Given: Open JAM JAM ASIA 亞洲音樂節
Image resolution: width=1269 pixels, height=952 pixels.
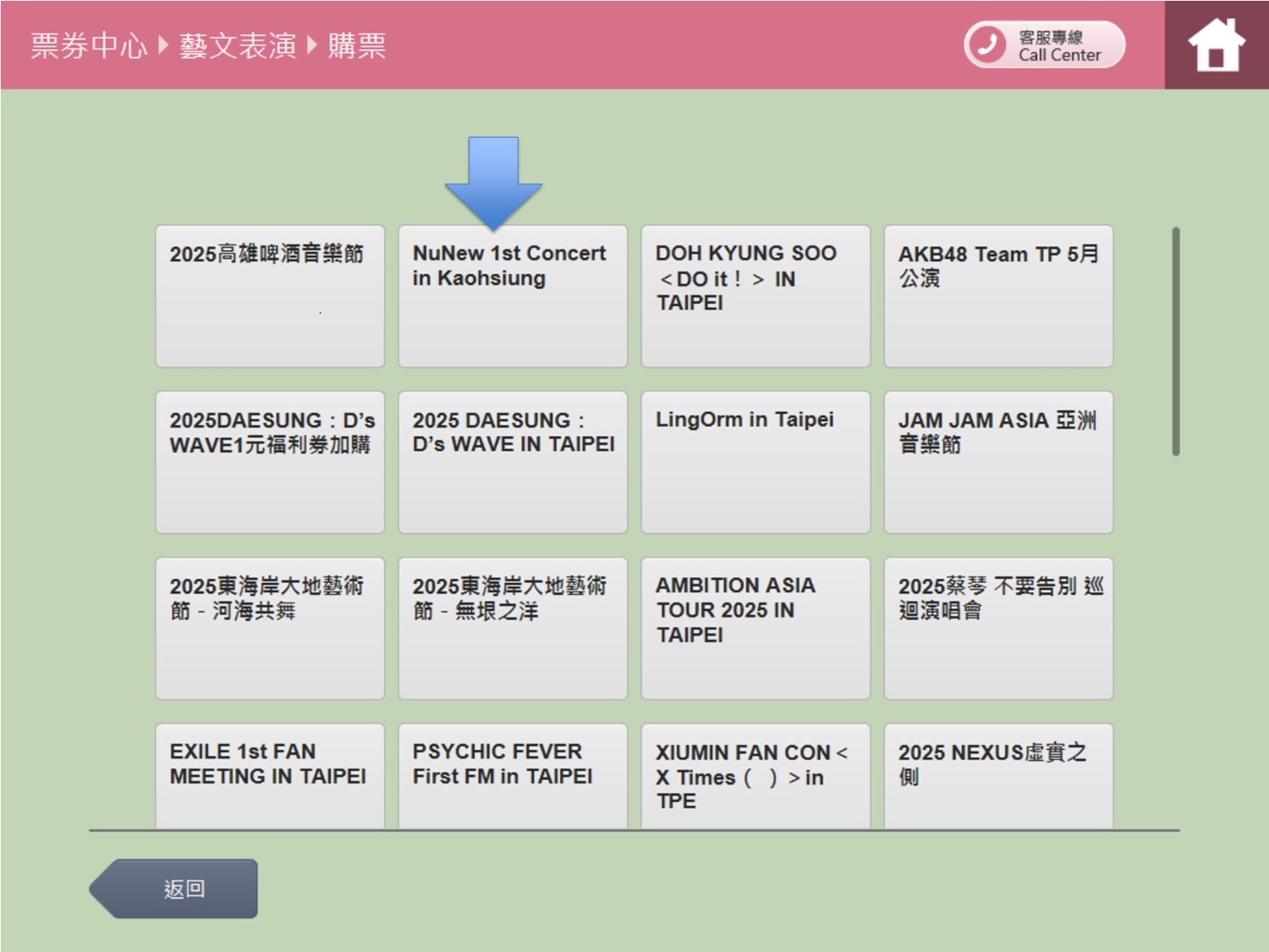Looking at the screenshot, I should point(998,462).
